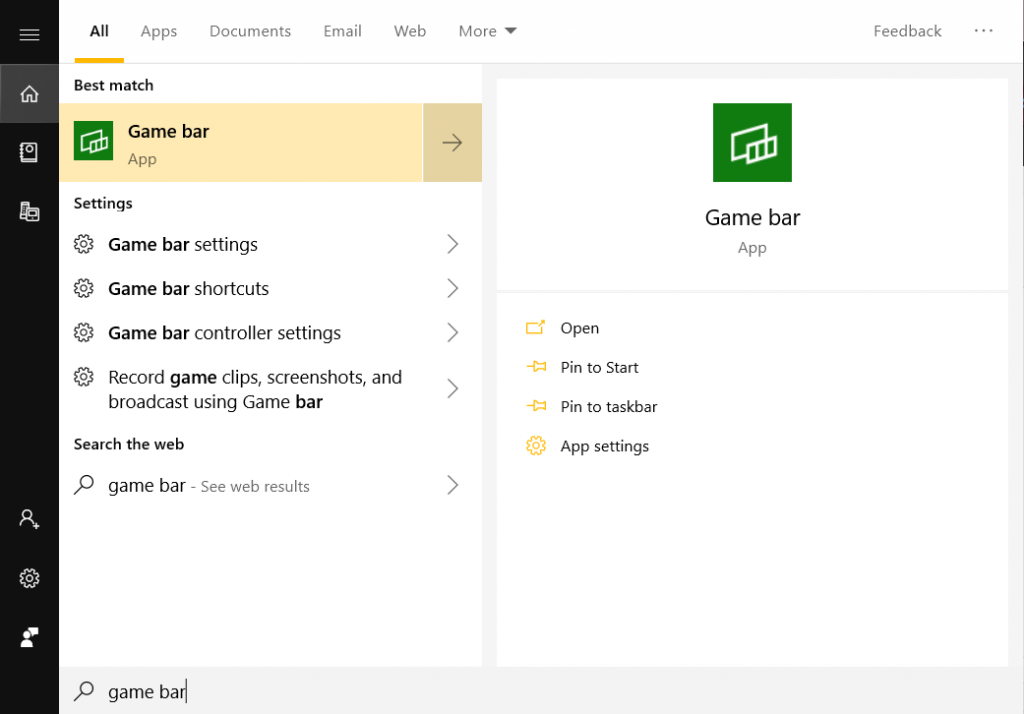Open Record game clips, screenshots result
Screen dimensions: 1024x714
pos(270,389)
